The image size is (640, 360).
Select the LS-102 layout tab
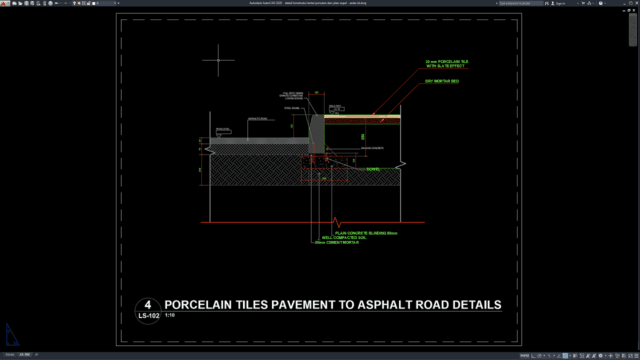24,355
